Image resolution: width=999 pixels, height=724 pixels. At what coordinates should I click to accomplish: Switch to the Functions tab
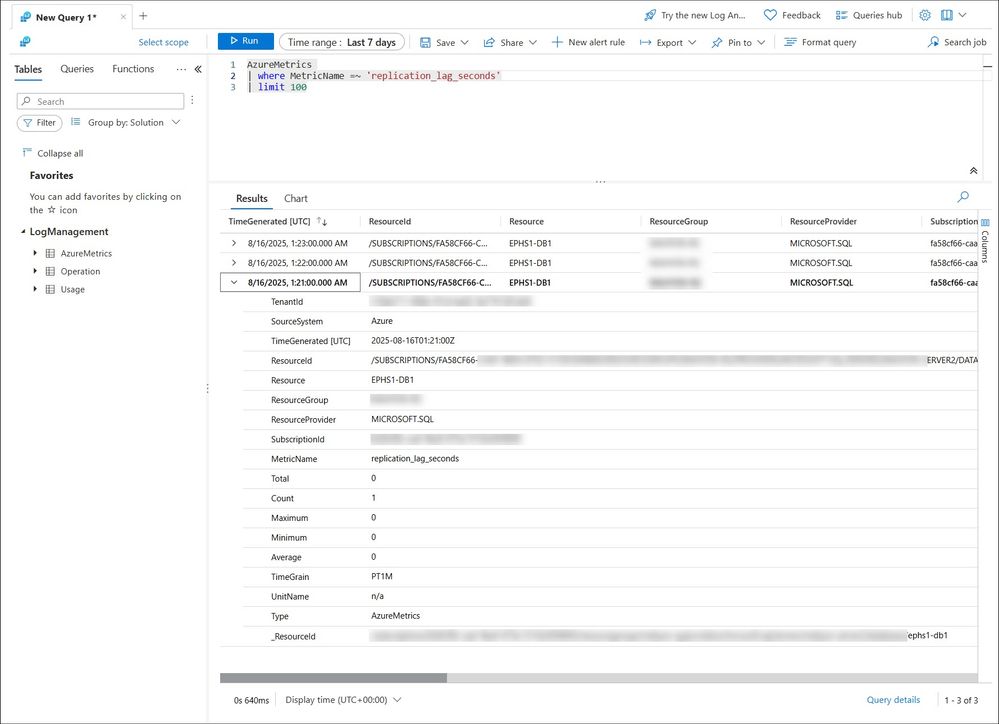click(133, 69)
